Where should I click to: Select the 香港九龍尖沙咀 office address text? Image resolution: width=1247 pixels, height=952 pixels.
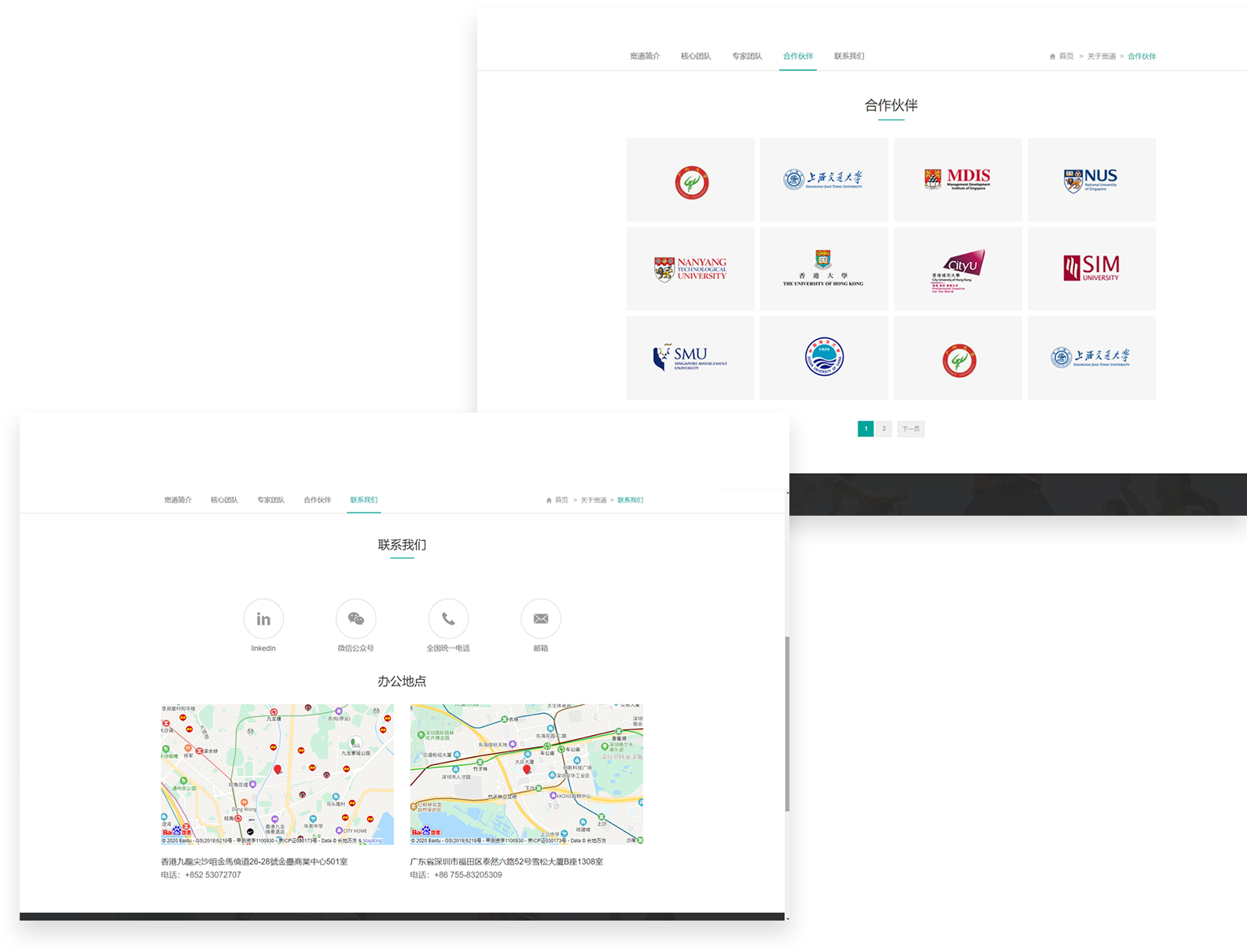click(254, 862)
